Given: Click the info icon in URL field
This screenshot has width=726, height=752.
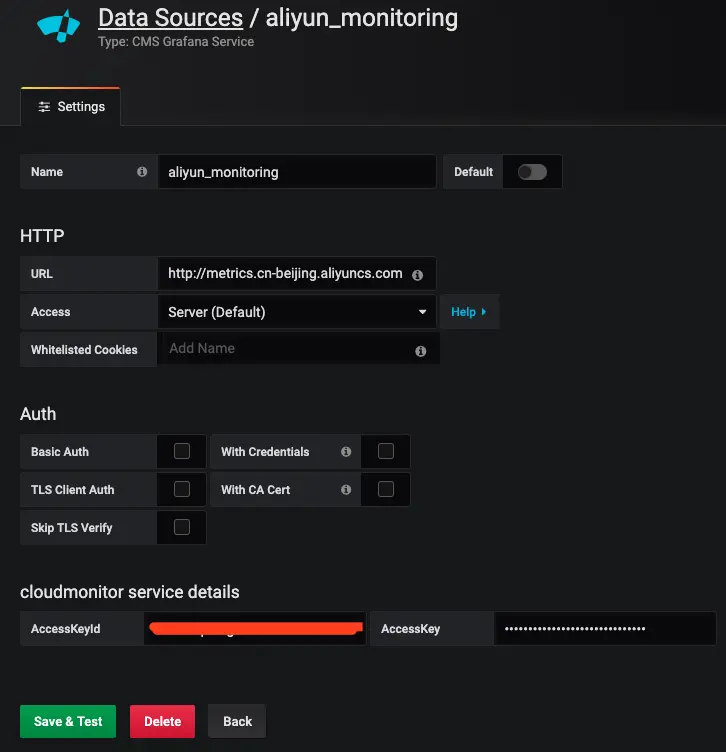Looking at the screenshot, I should 418,275.
